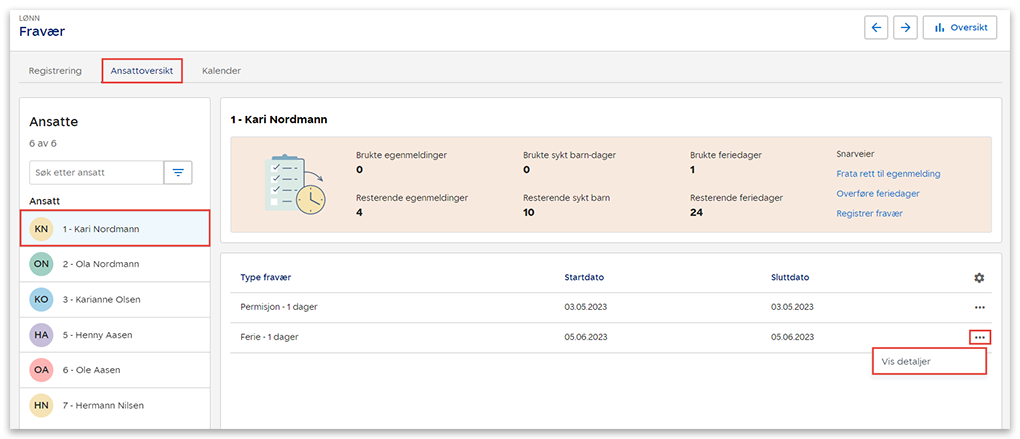Click the forward arrow navigation button
Image resolution: width=1020 pixels, height=439 pixels.
click(905, 28)
